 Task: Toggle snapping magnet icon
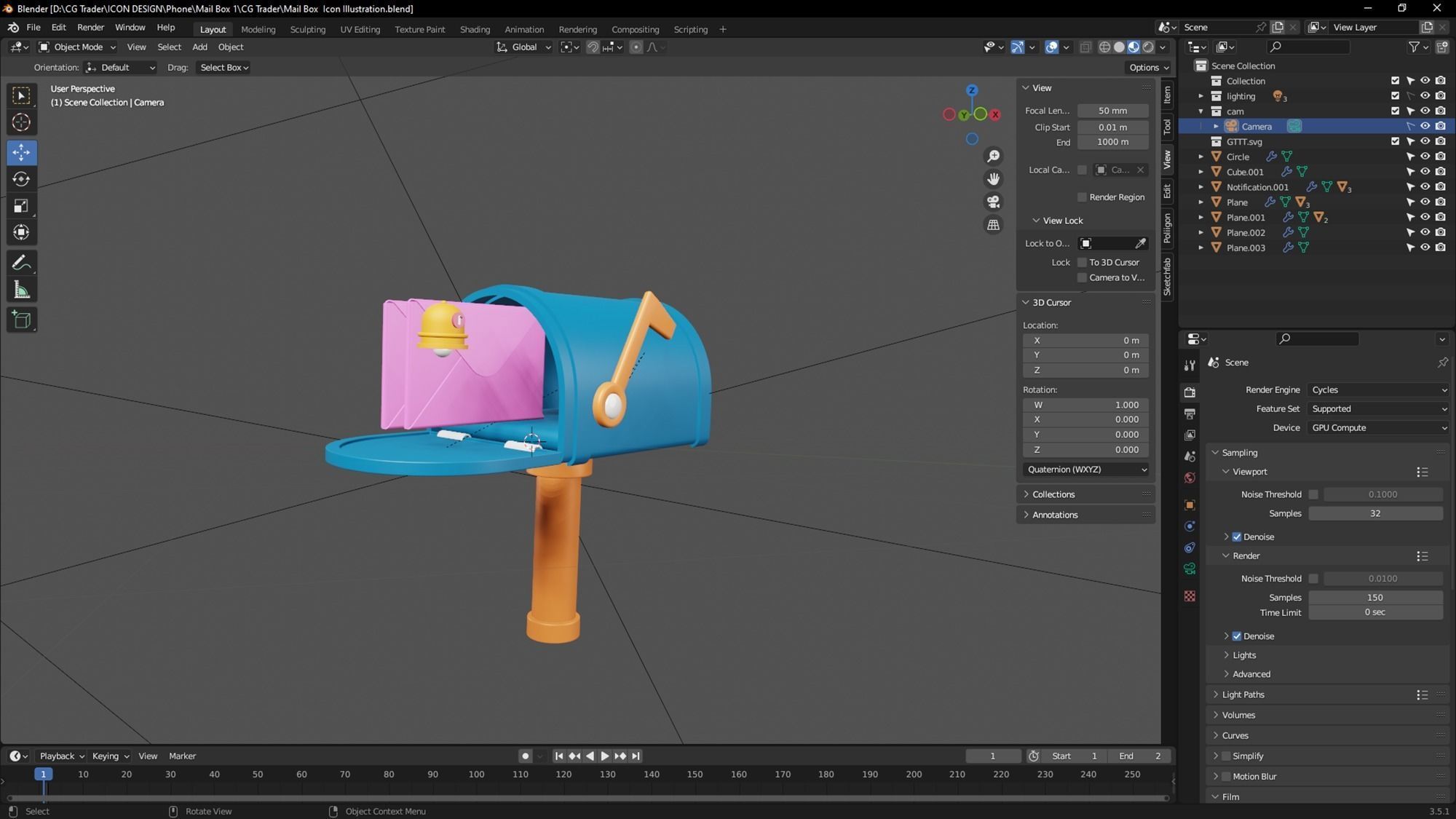(x=593, y=47)
